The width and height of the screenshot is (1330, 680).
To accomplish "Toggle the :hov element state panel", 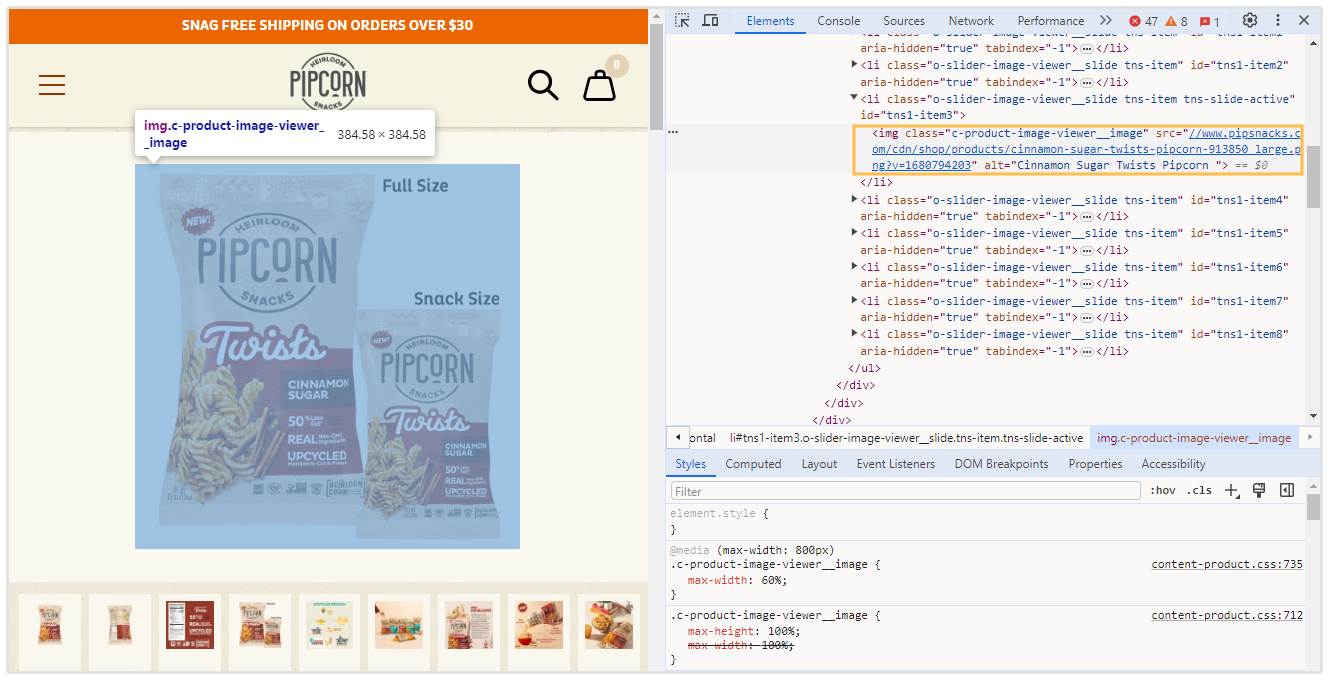I will pyautogui.click(x=1162, y=490).
